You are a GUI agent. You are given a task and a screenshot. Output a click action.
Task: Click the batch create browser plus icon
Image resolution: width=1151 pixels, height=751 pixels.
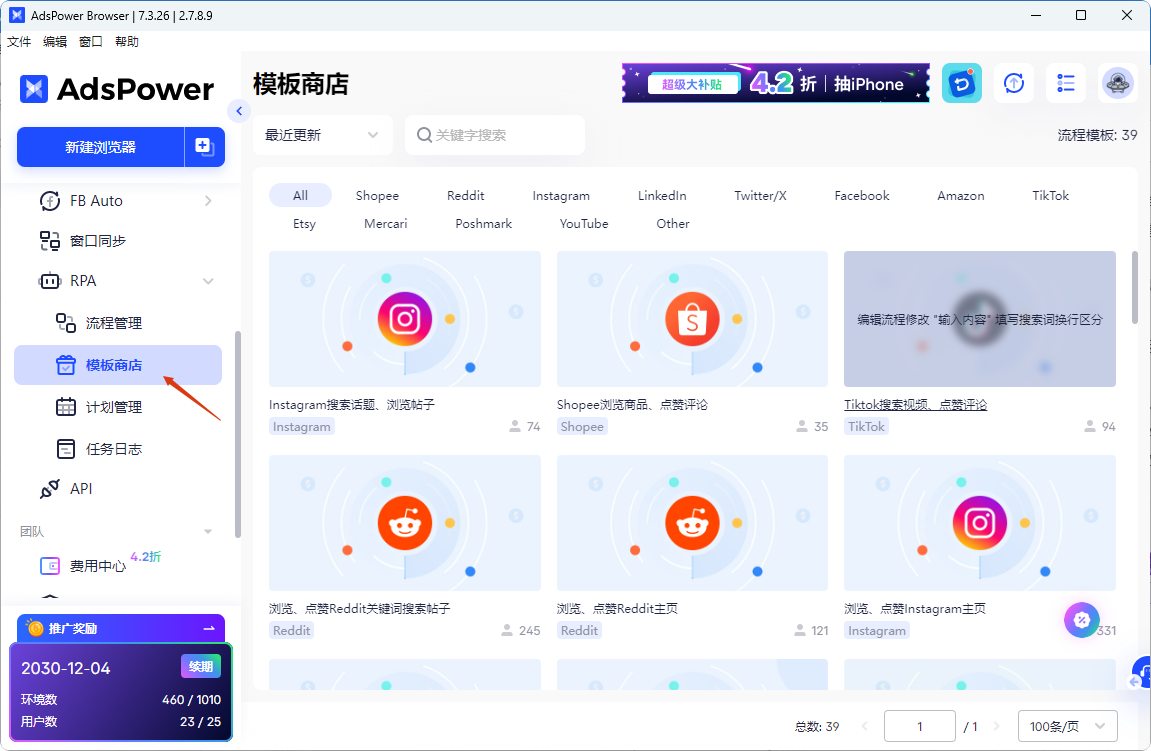click(x=204, y=147)
